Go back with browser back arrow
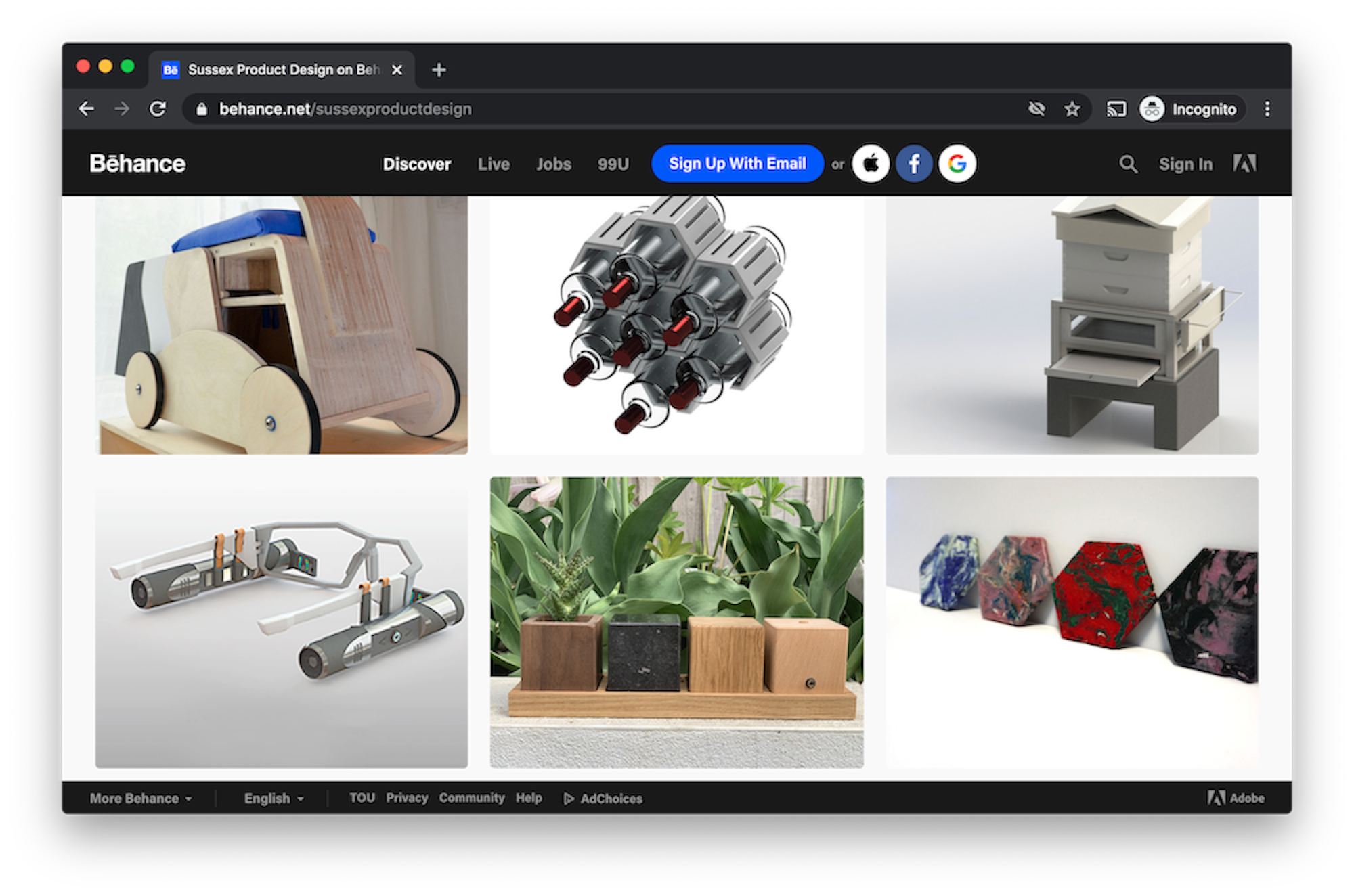Image resolution: width=1354 pixels, height=896 pixels. [86, 108]
